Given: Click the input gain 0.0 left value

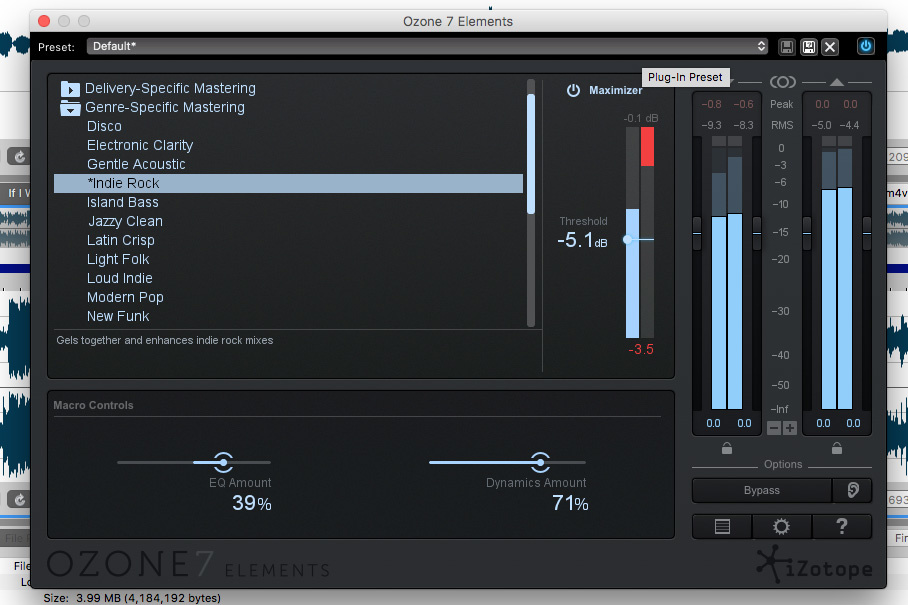Looking at the screenshot, I should (x=713, y=424).
